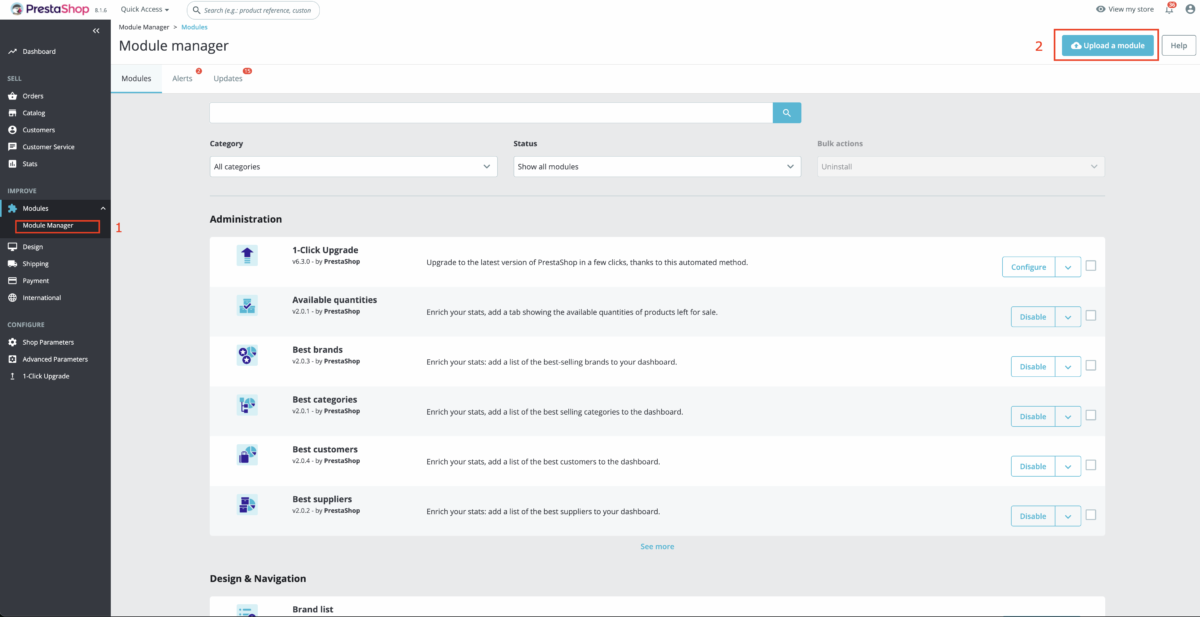Open the Quick Access dropdown
Screen dimensions: 1200x617
[x=145, y=9]
